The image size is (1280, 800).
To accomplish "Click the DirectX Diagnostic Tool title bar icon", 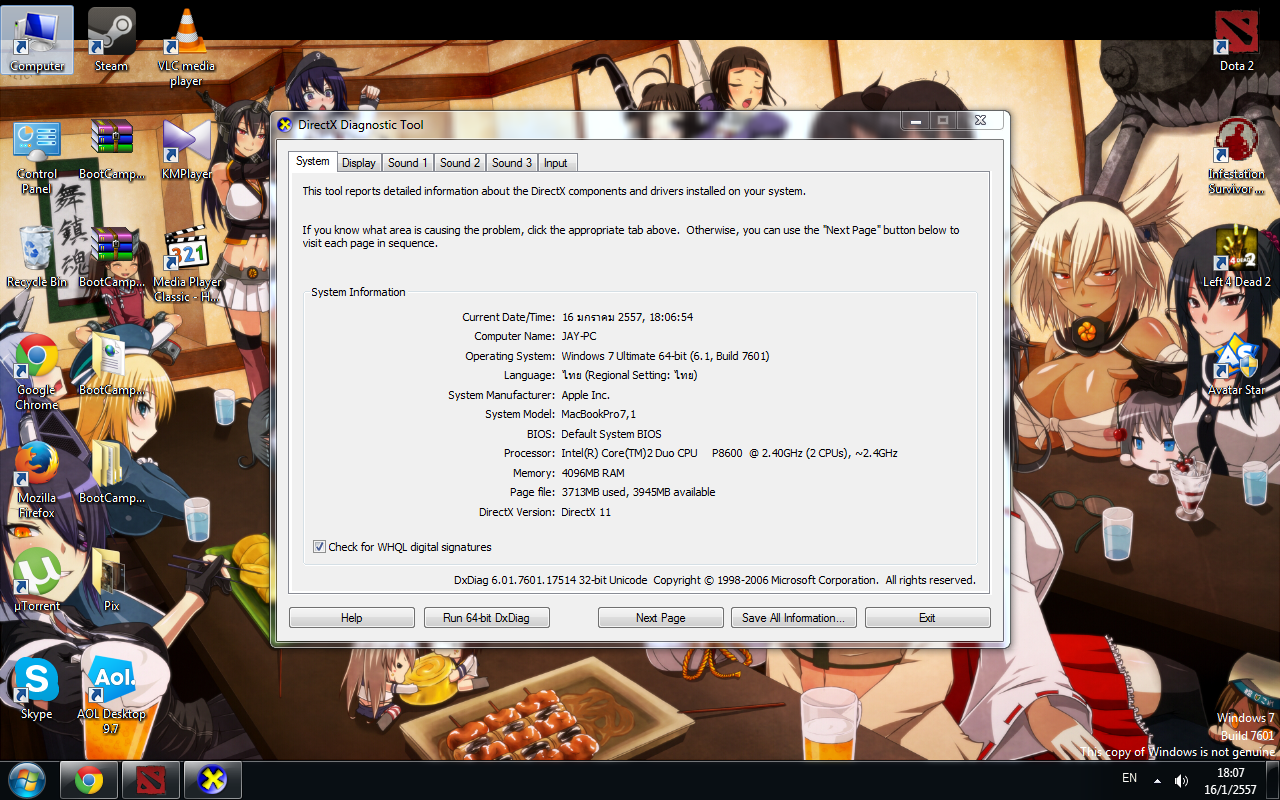I will coord(285,125).
